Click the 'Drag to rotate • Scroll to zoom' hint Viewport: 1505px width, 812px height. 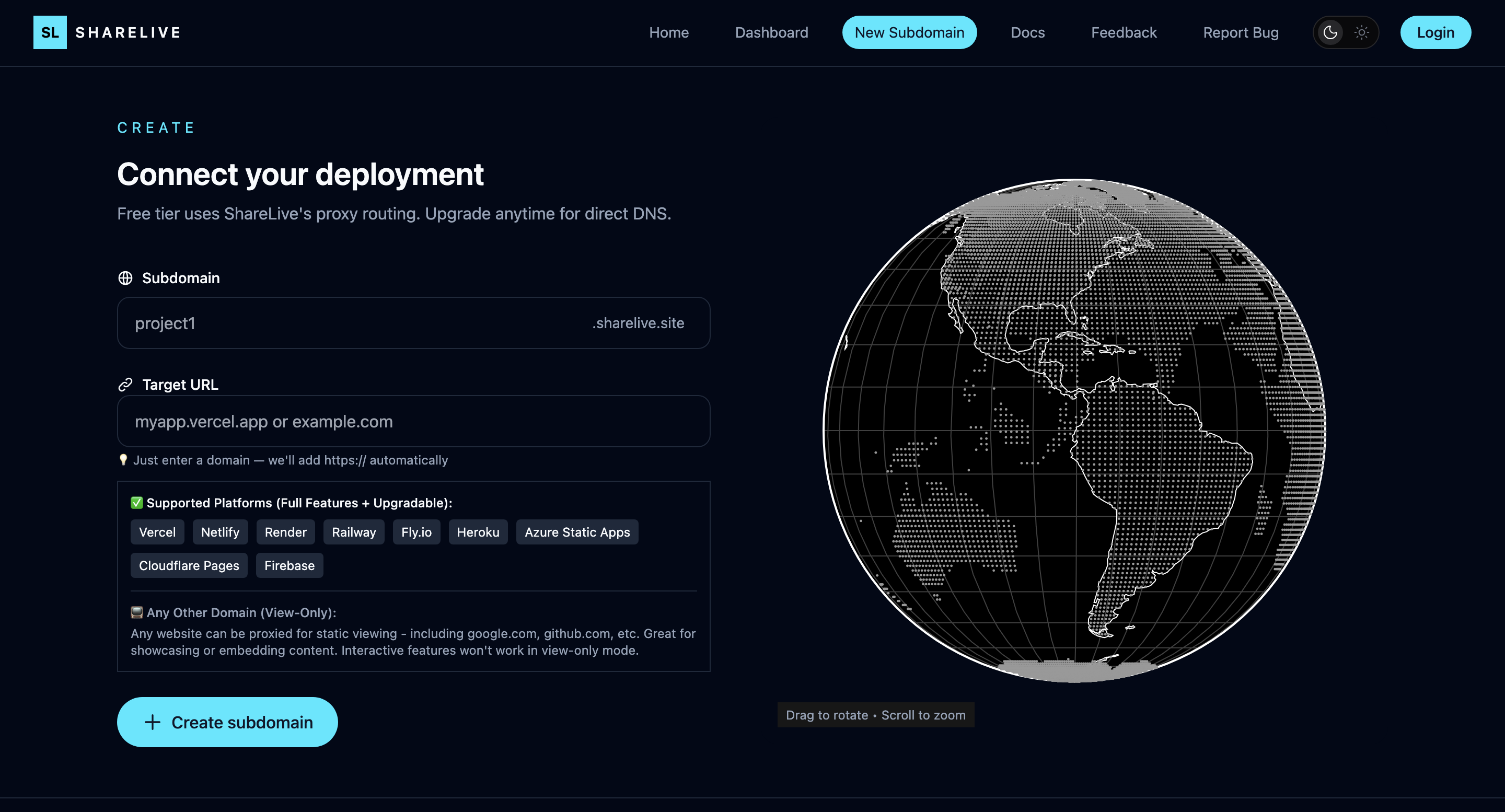[876, 715]
